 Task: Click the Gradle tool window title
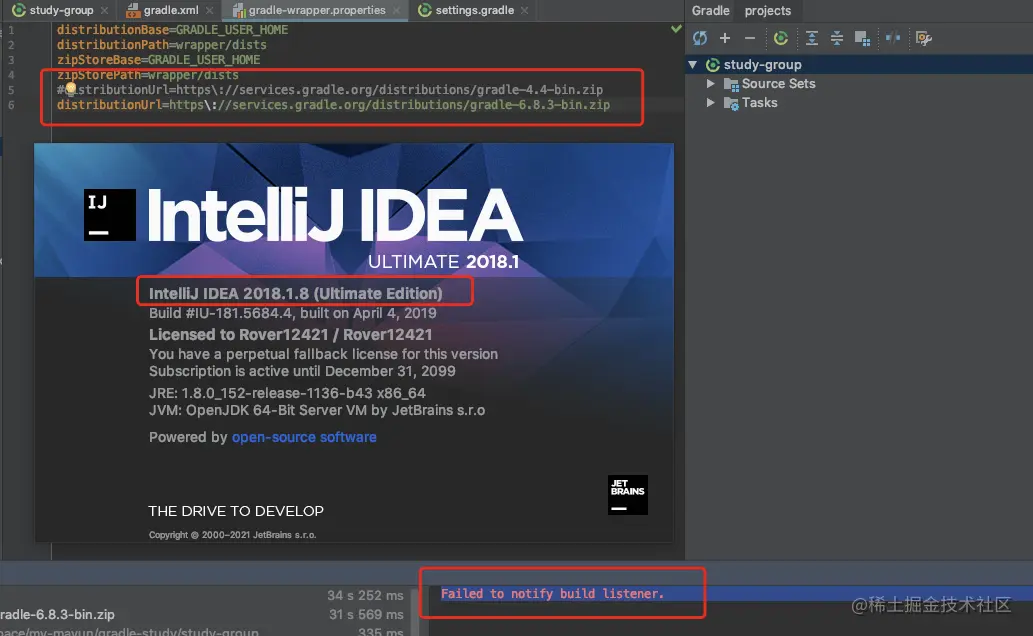click(x=710, y=11)
